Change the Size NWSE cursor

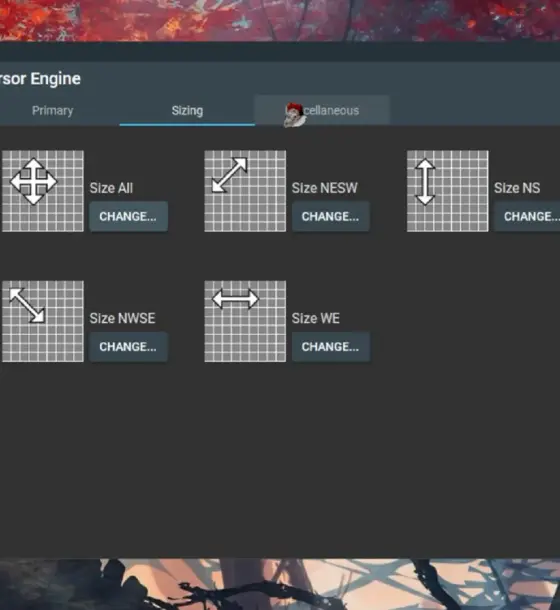(x=128, y=347)
